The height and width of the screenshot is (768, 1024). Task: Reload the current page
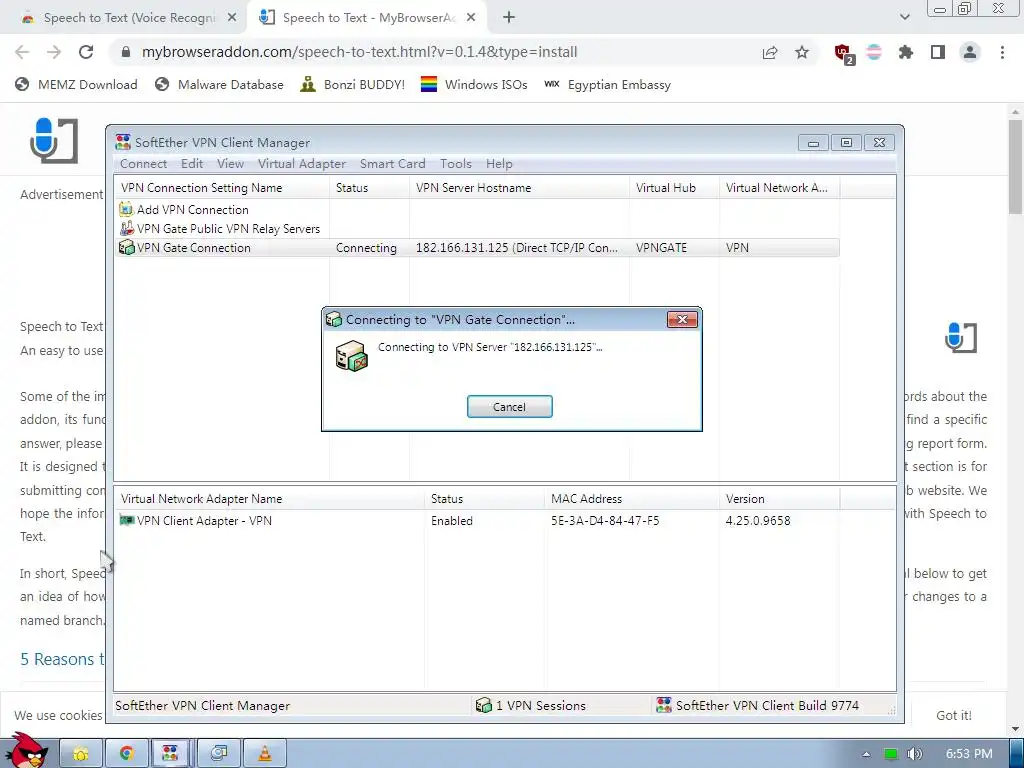click(x=86, y=52)
